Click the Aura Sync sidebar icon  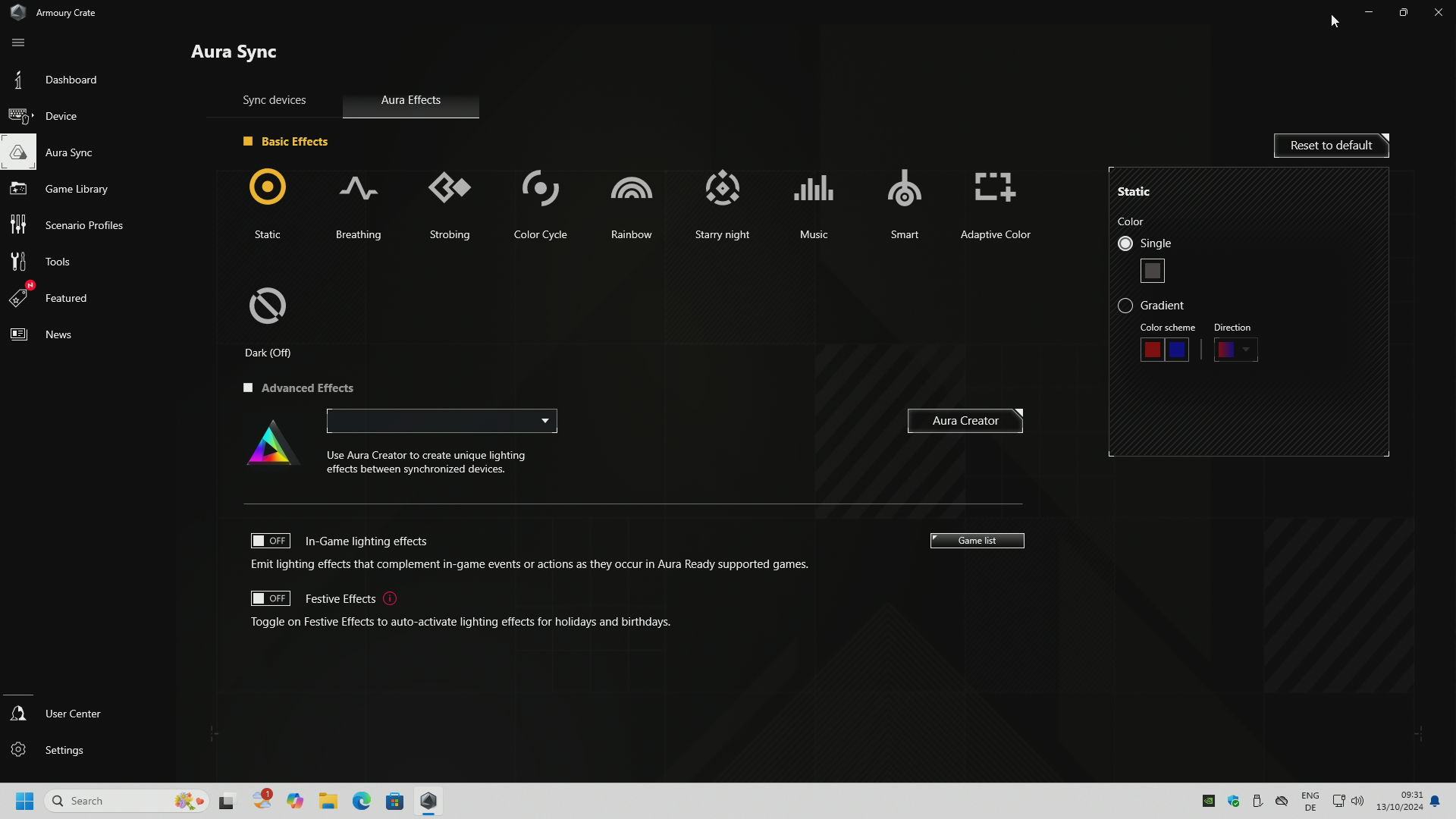coord(18,152)
